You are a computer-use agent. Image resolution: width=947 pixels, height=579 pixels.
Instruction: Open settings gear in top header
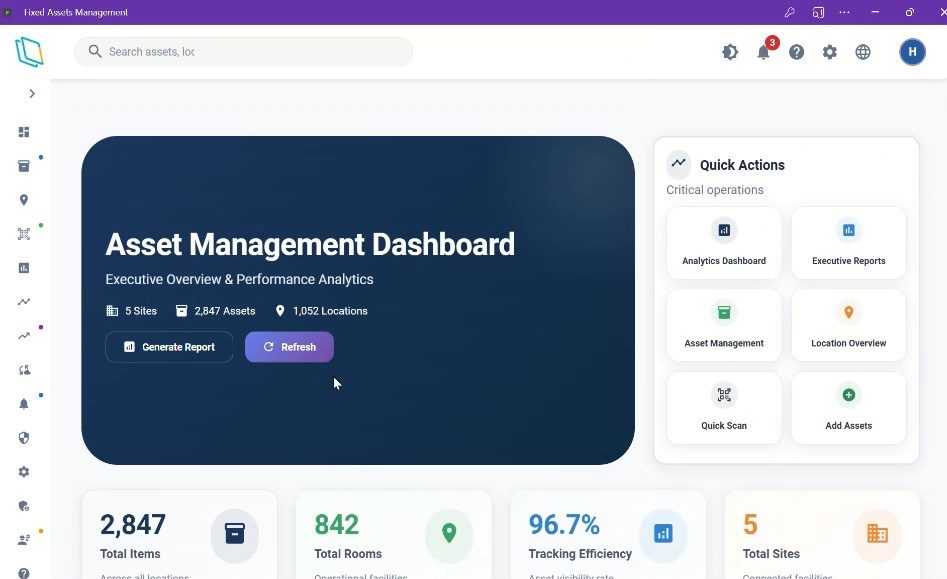pyautogui.click(x=829, y=52)
